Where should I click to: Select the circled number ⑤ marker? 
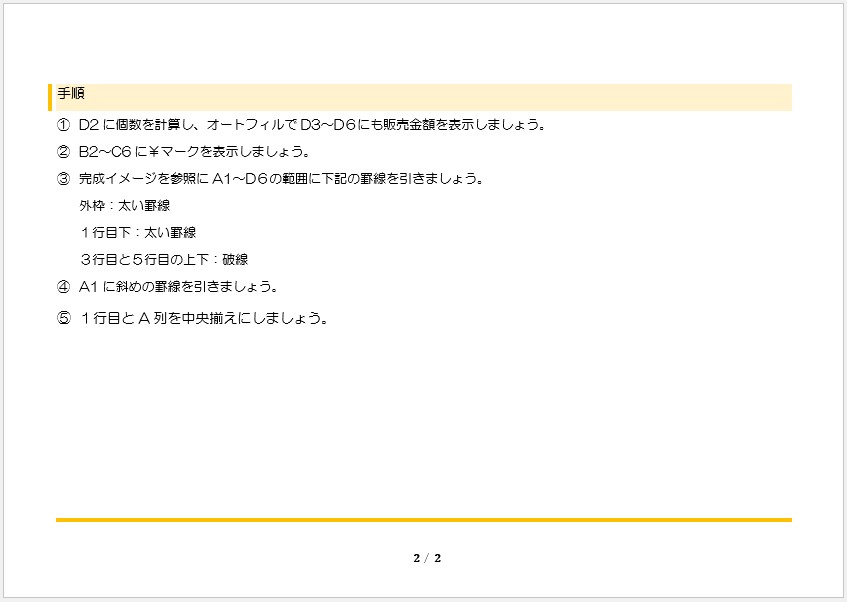64,319
